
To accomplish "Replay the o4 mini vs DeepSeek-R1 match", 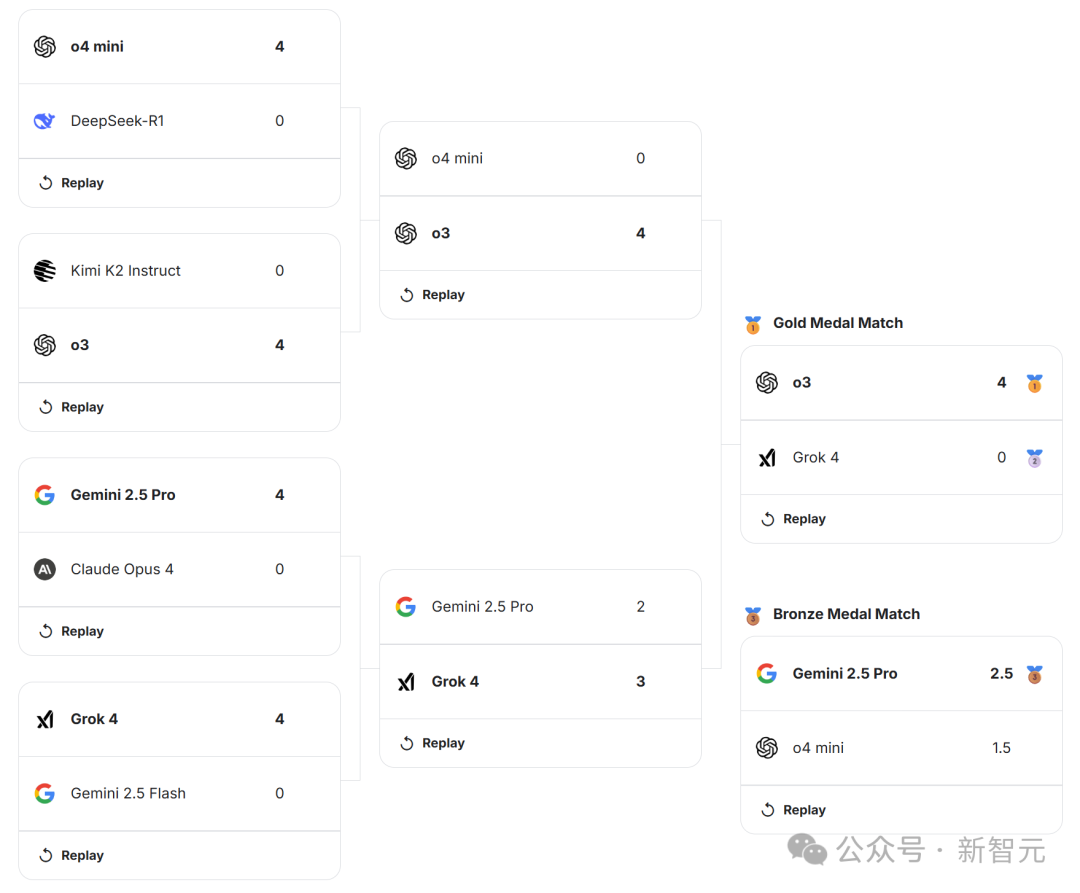I will point(72,183).
